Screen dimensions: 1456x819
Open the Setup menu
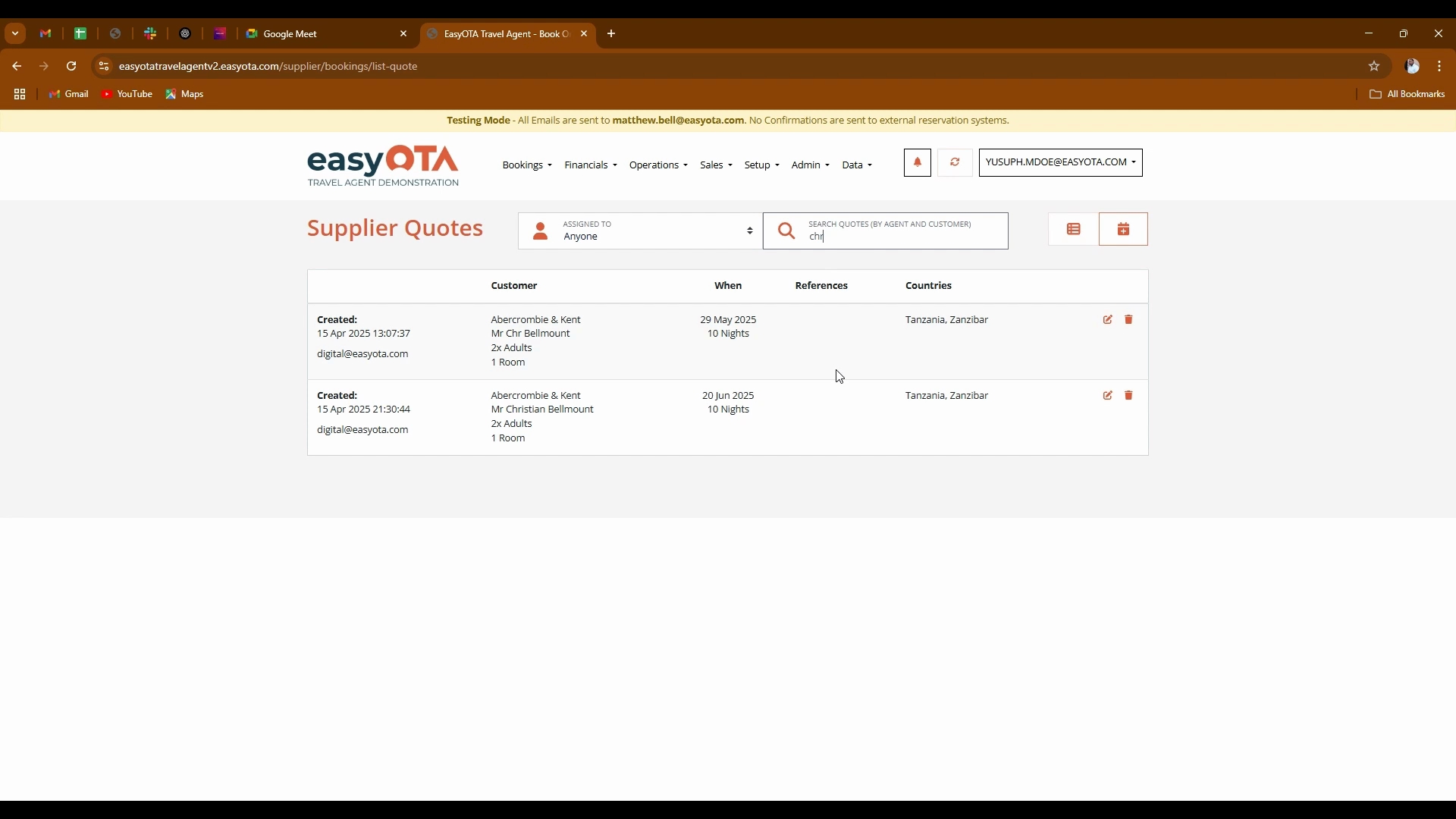click(x=761, y=165)
